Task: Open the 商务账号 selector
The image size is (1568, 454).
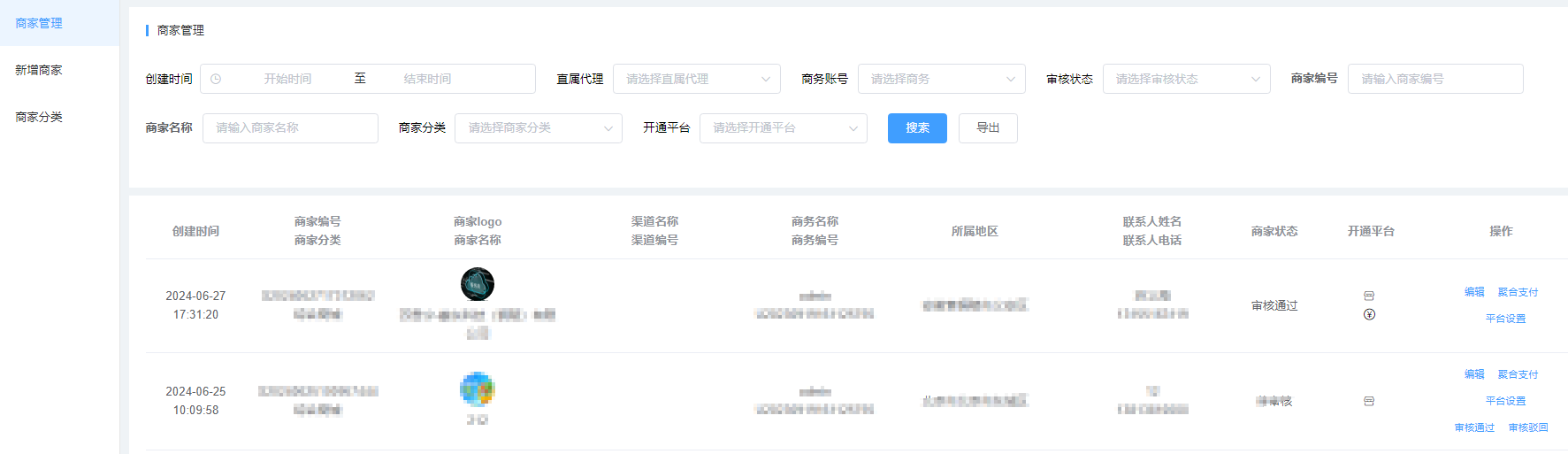Action: (941, 79)
